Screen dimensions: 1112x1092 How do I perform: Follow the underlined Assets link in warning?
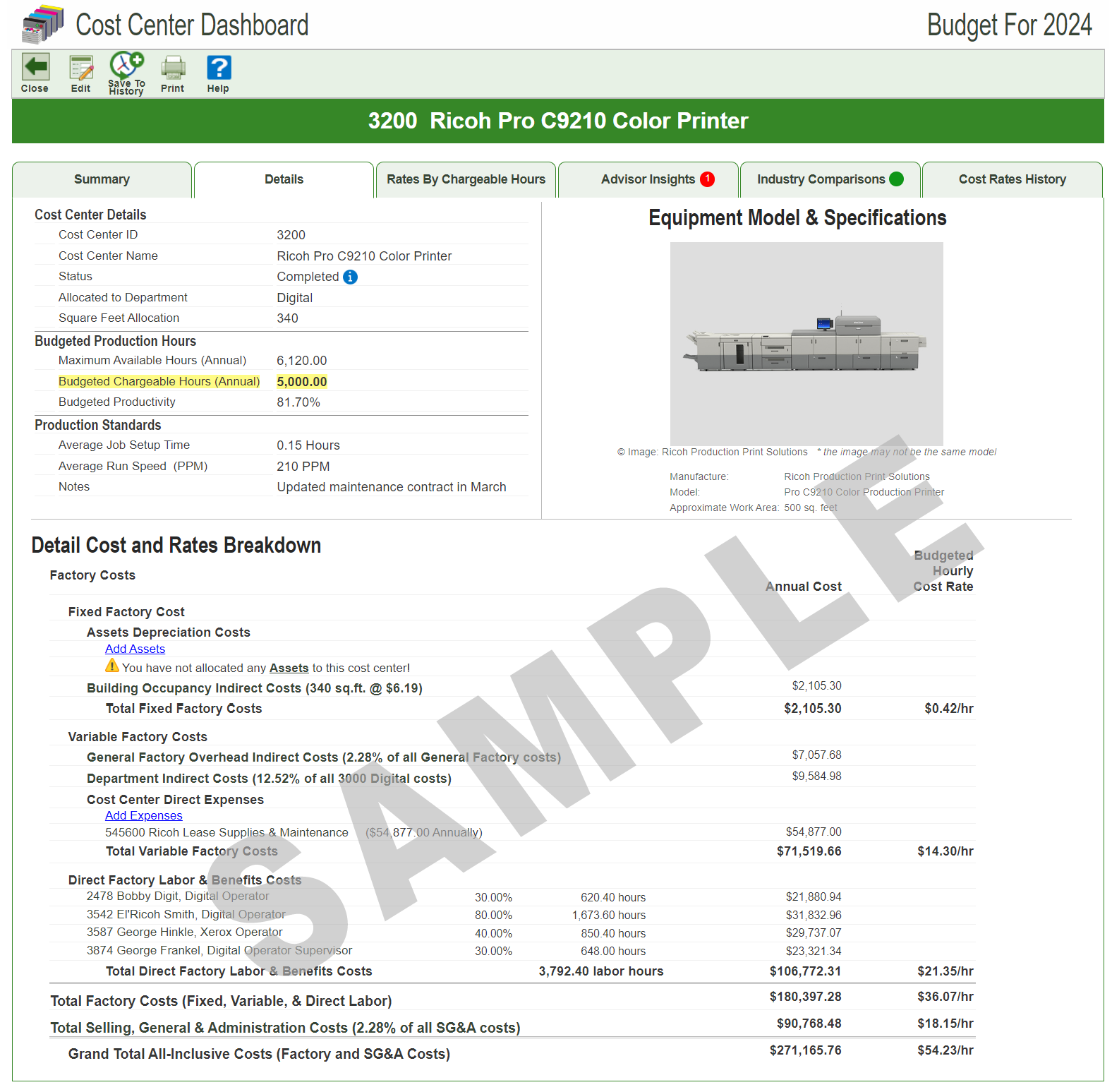(289, 668)
